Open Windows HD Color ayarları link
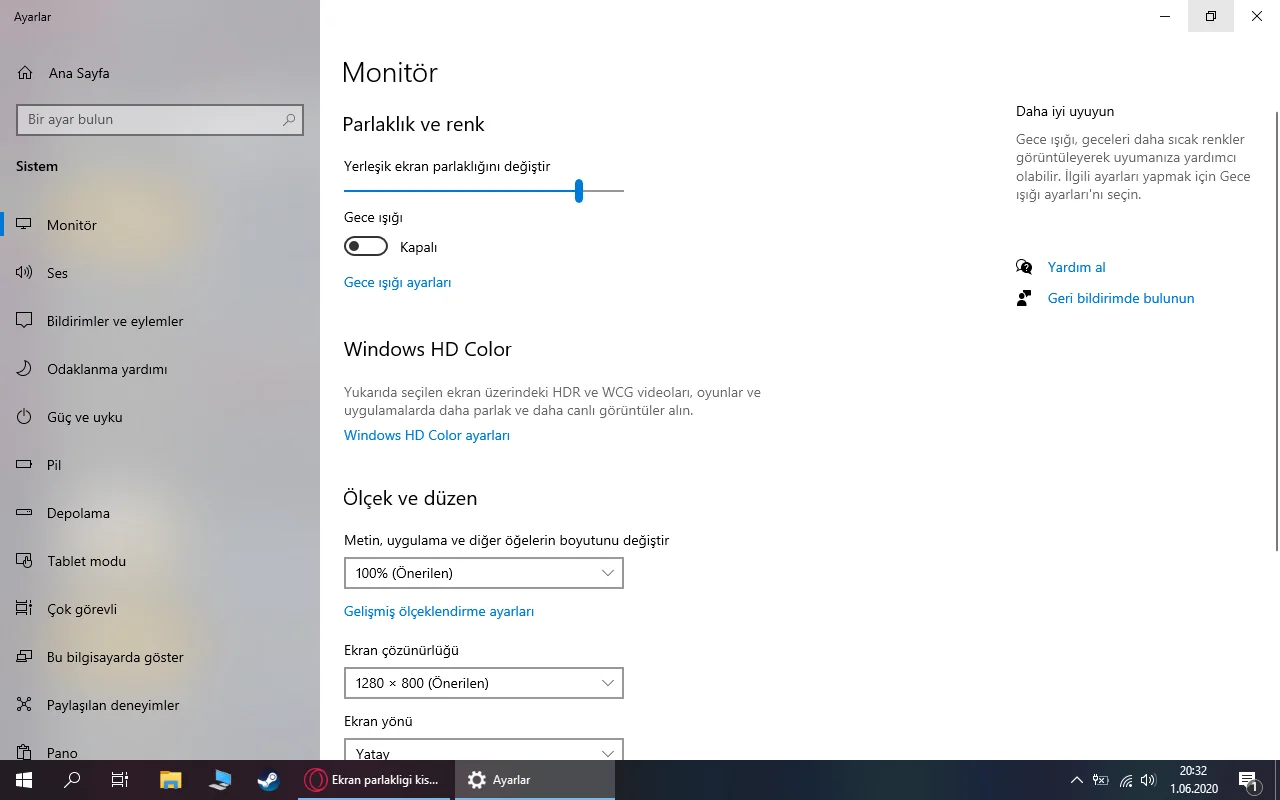This screenshot has width=1280, height=800. tap(427, 435)
